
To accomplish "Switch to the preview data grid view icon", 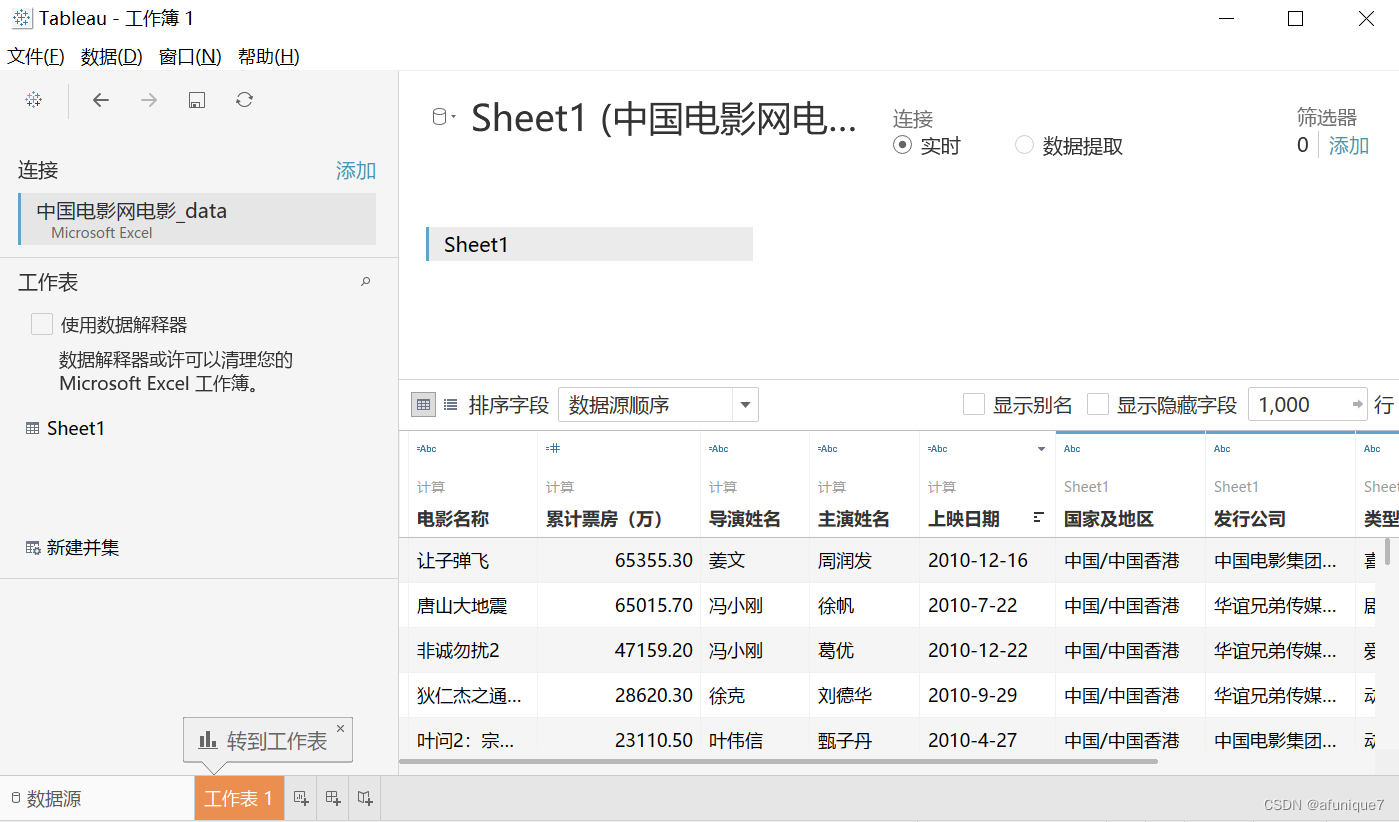I will click(424, 405).
